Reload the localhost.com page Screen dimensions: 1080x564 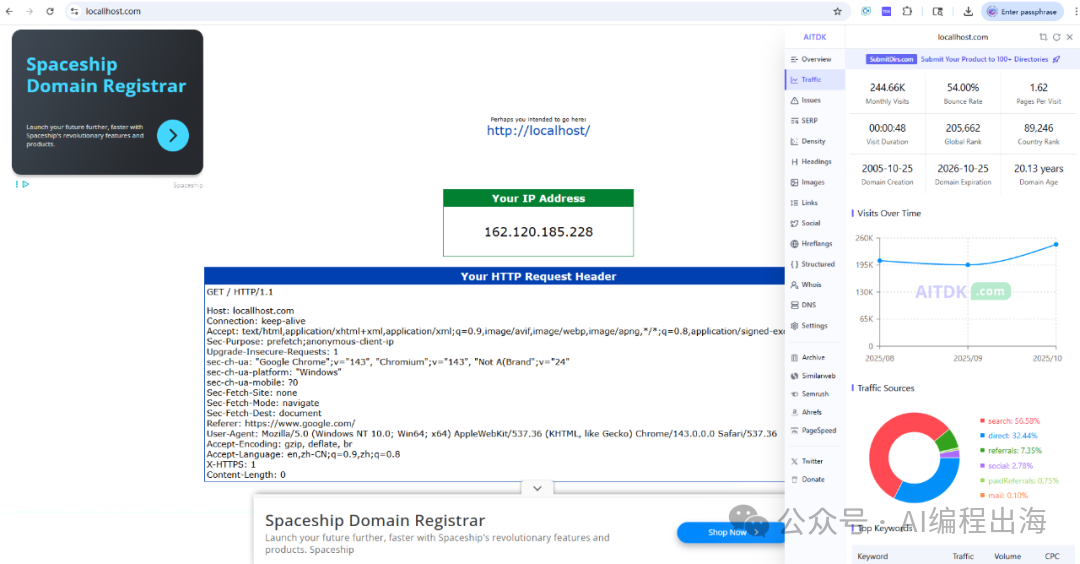pos(50,12)
